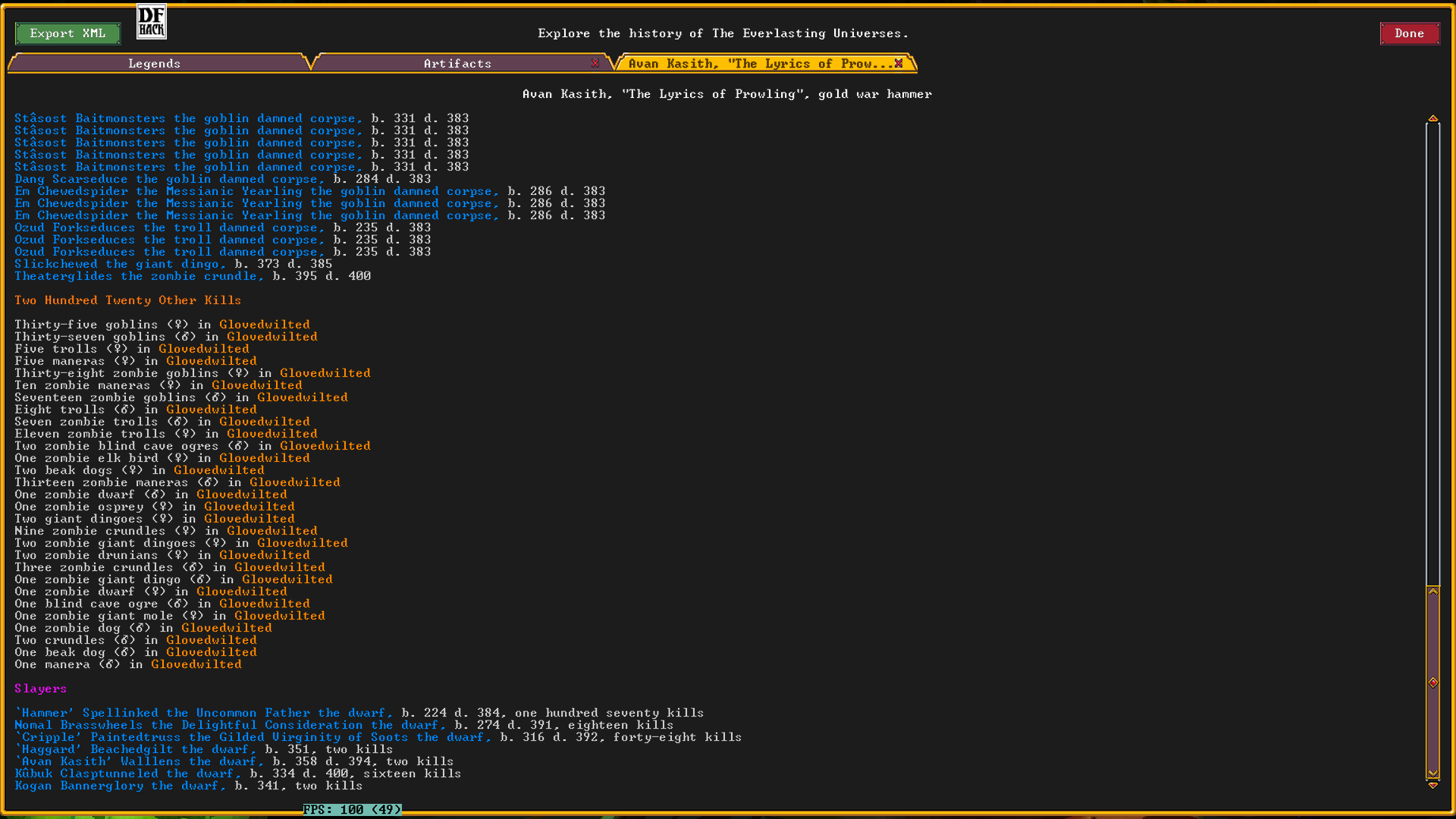Open Glovedwilted link in Five trolls row
1456x819 pixels.
pos(204,350)
